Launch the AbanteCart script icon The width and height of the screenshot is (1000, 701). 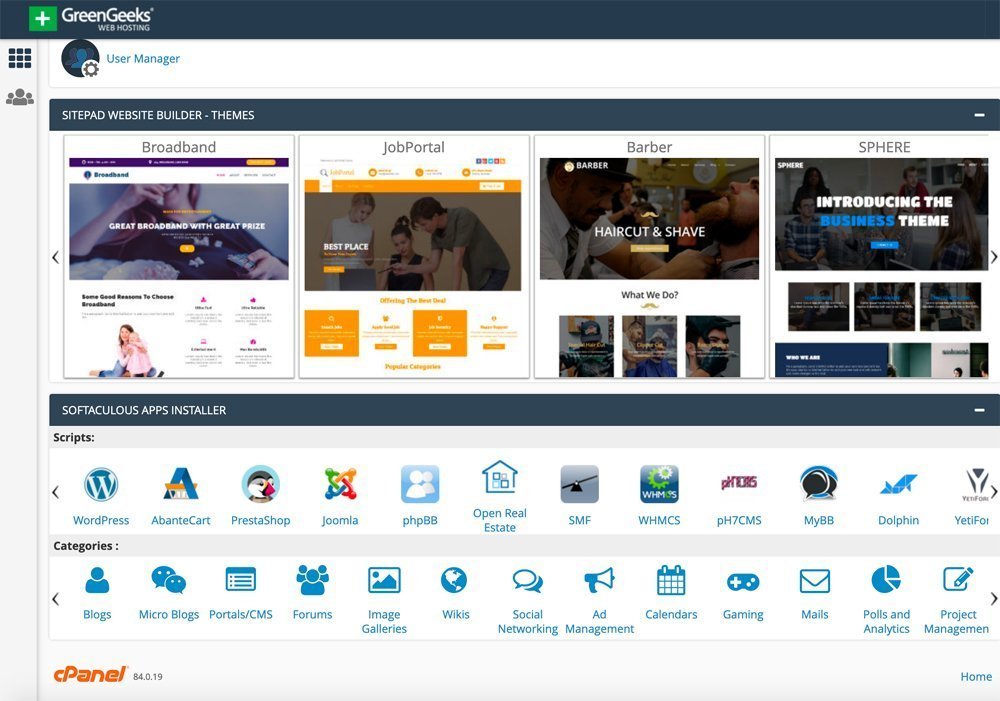pyautogui.click(x=180, y=484)
